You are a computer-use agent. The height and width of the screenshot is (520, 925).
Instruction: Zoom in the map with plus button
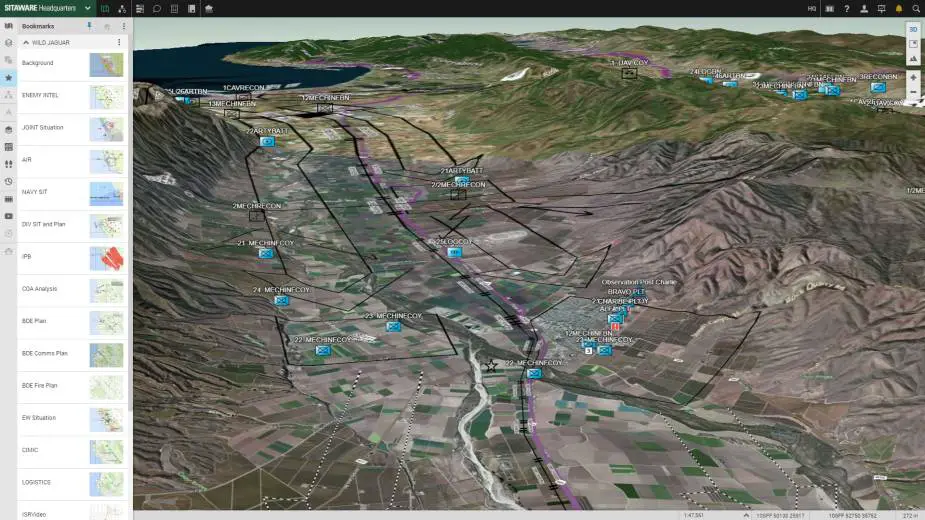(913, 77)
